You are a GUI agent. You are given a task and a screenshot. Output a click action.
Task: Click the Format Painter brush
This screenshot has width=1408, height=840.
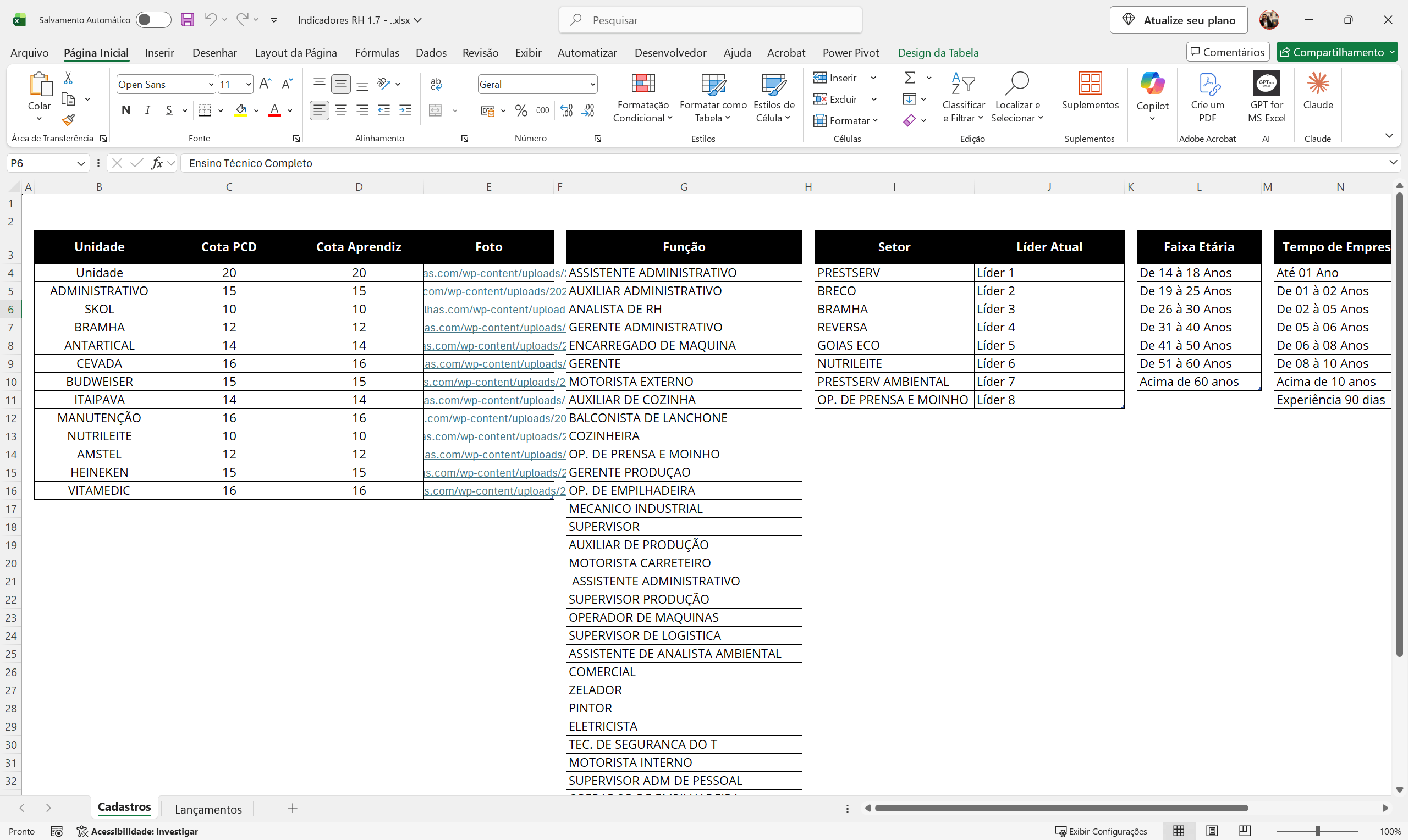point(68,119)
